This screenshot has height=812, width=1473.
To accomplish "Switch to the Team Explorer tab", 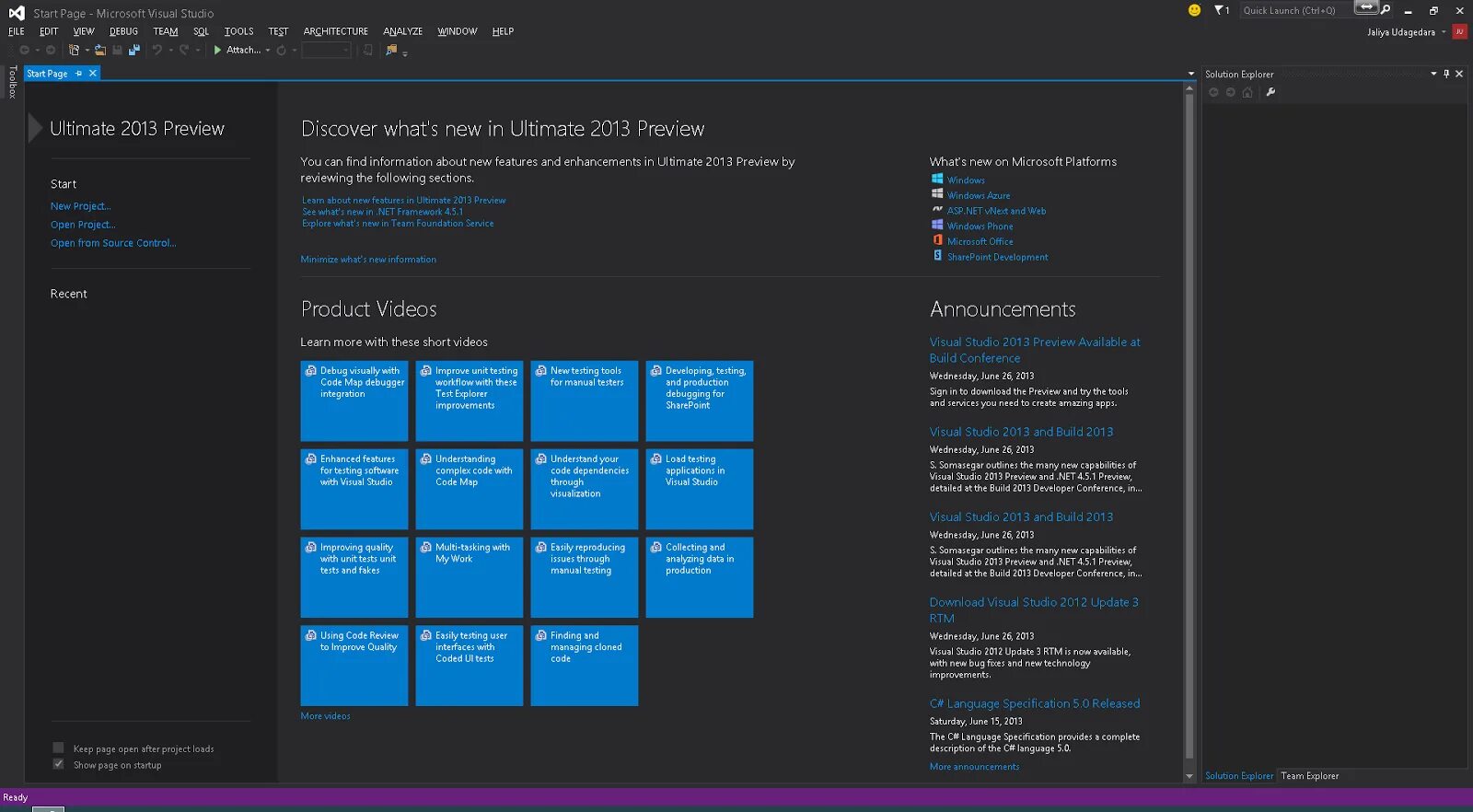I will 1309,776.
